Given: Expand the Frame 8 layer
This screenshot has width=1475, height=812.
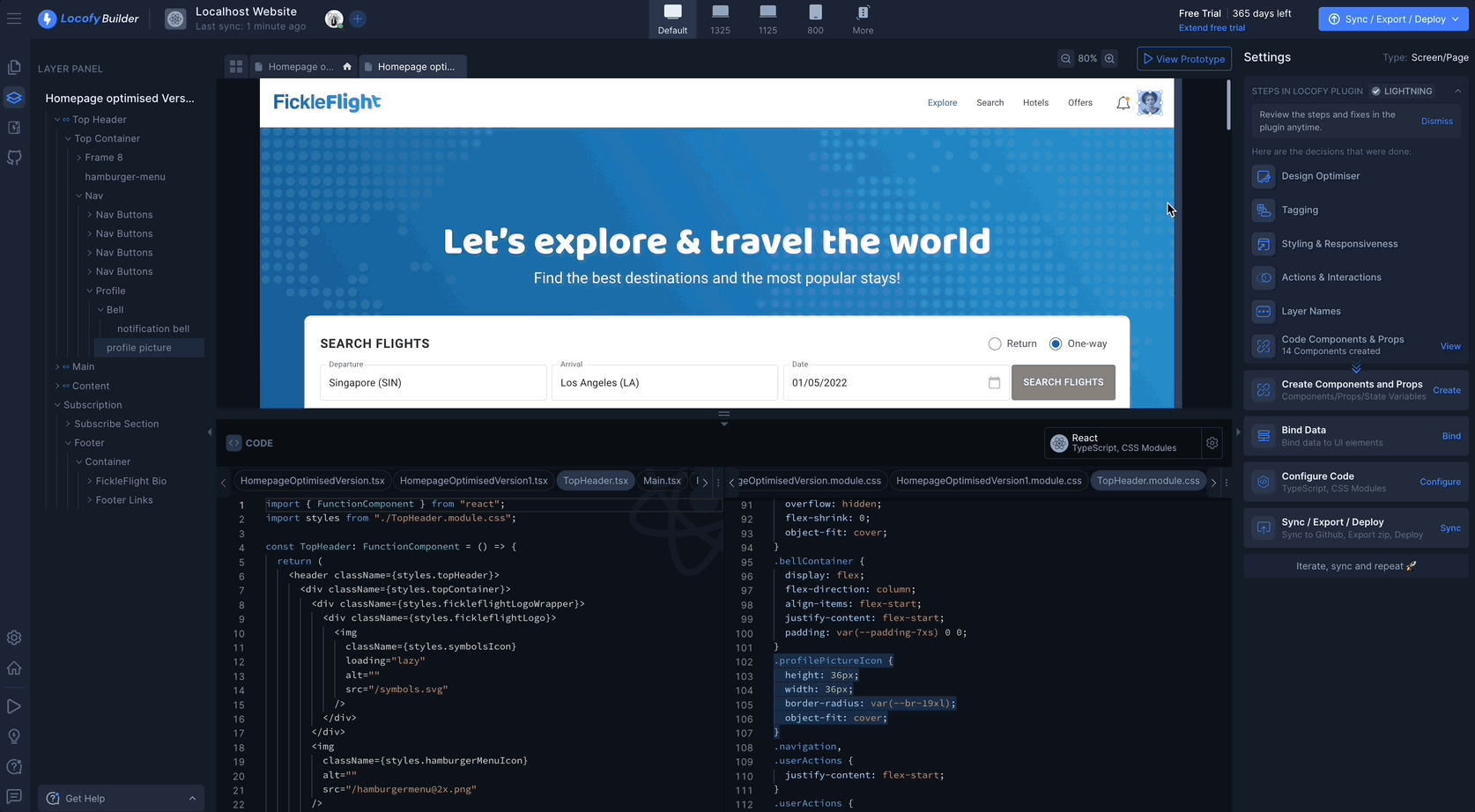Looking at the screenshot, I should [x=78, y=158].
